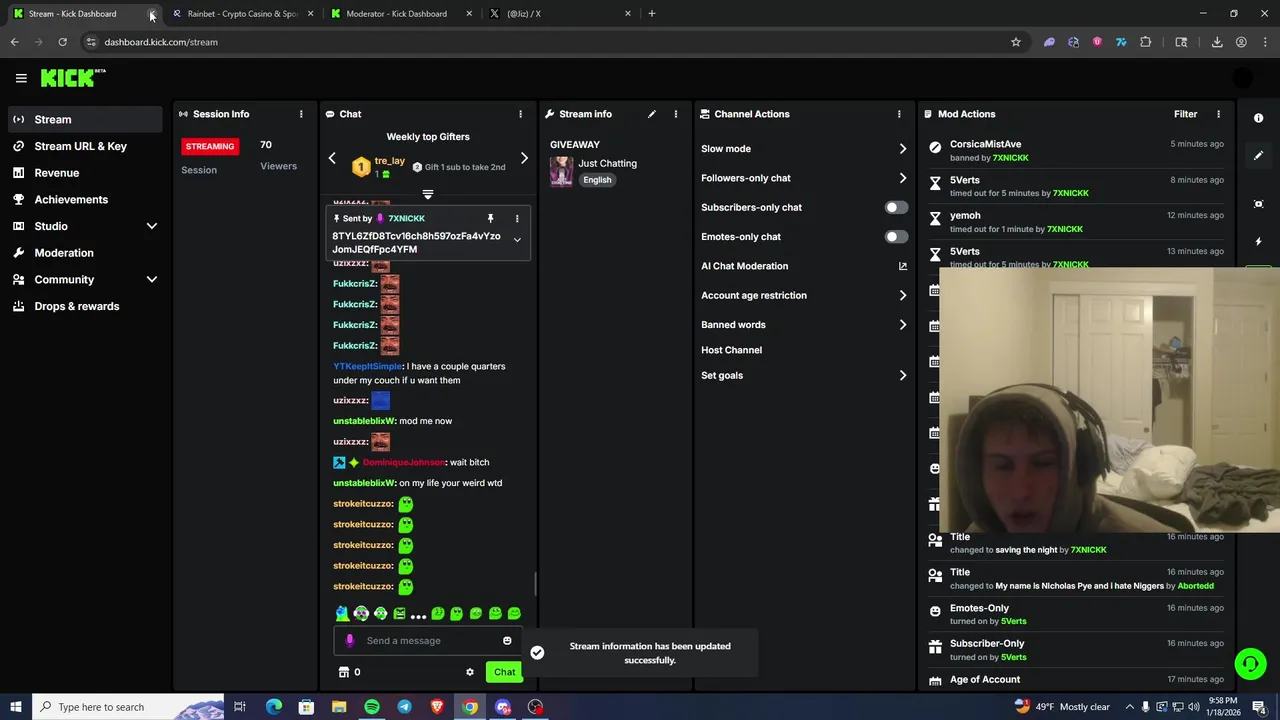Open Stream info panel options menu

676,114
